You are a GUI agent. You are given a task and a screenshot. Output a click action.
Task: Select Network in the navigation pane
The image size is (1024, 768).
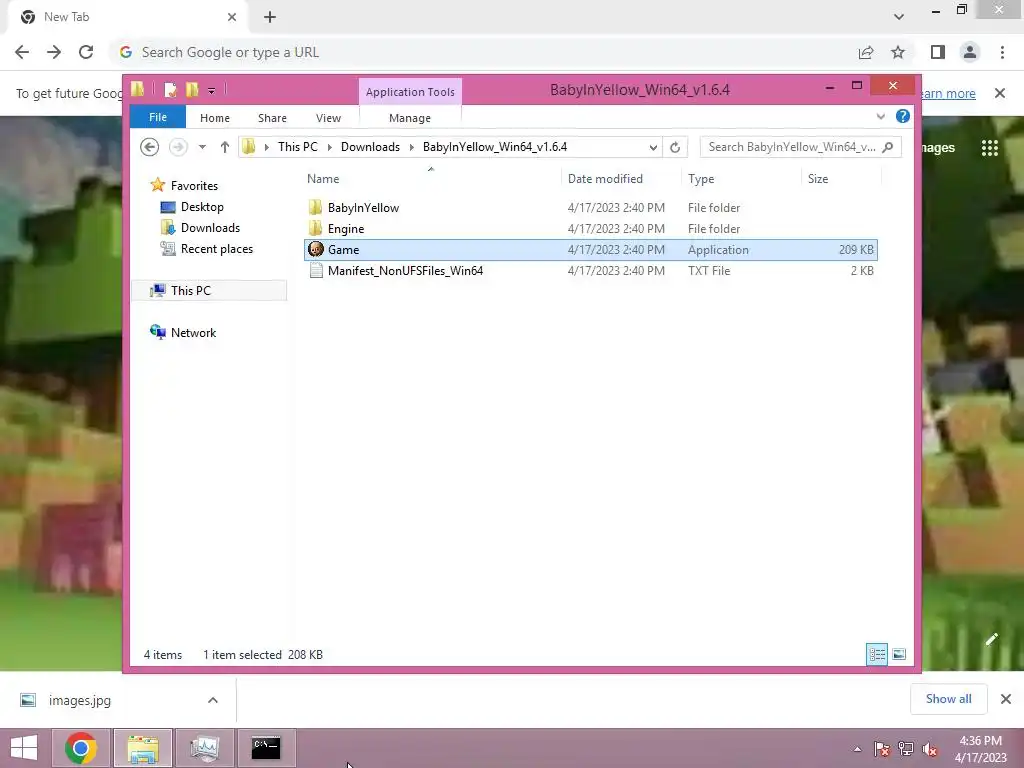pos(193,332)
